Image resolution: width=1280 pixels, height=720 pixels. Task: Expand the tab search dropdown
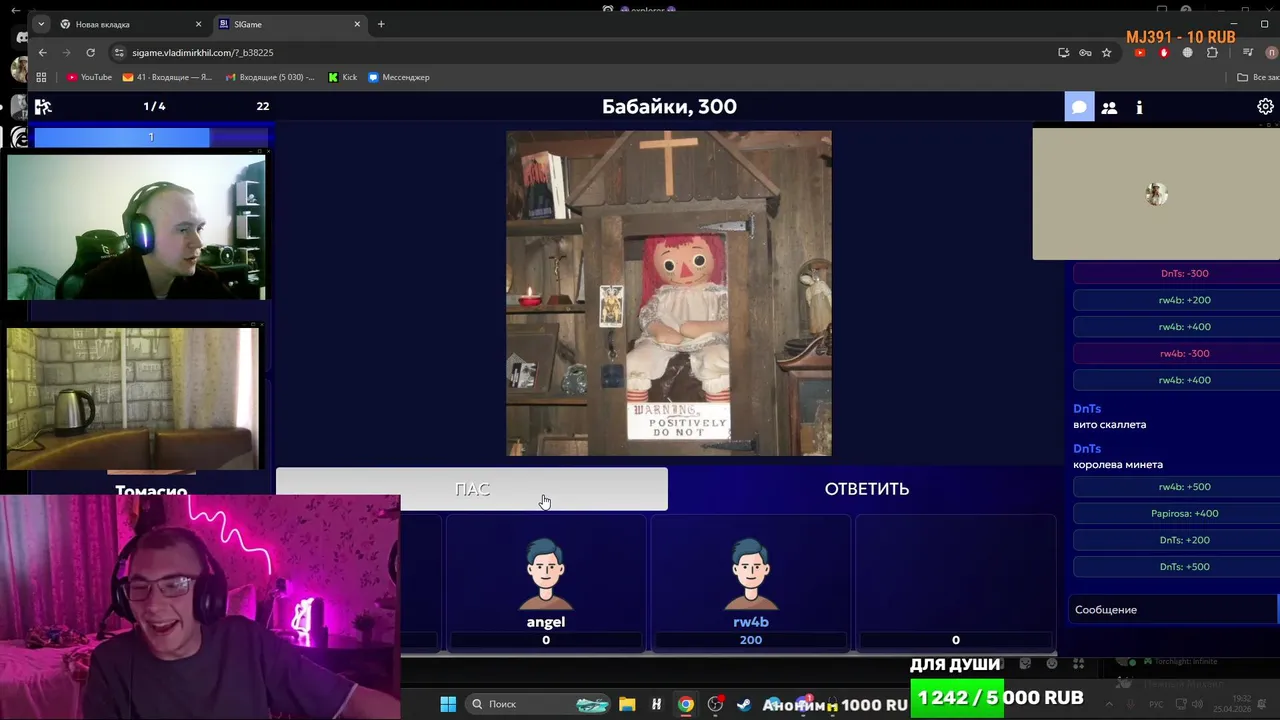click(40, 24)
